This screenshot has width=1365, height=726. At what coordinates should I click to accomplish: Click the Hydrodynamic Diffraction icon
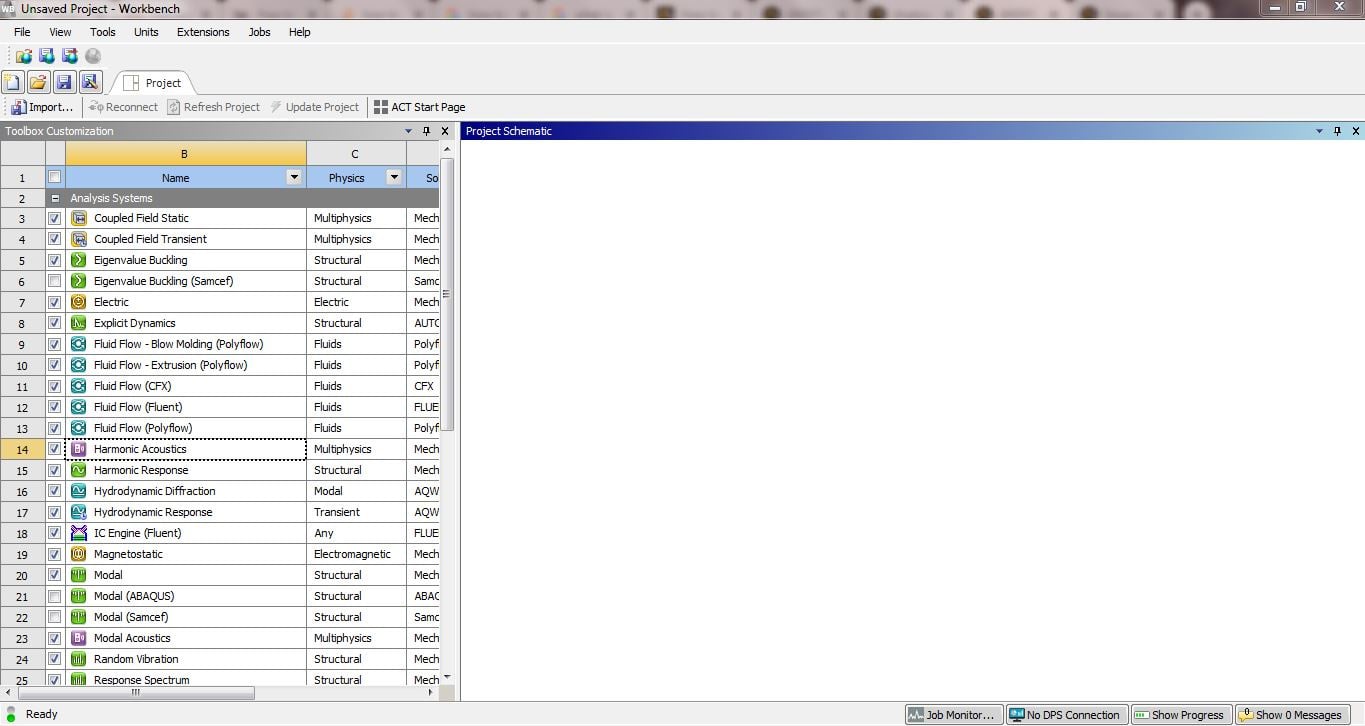(79, 491)
